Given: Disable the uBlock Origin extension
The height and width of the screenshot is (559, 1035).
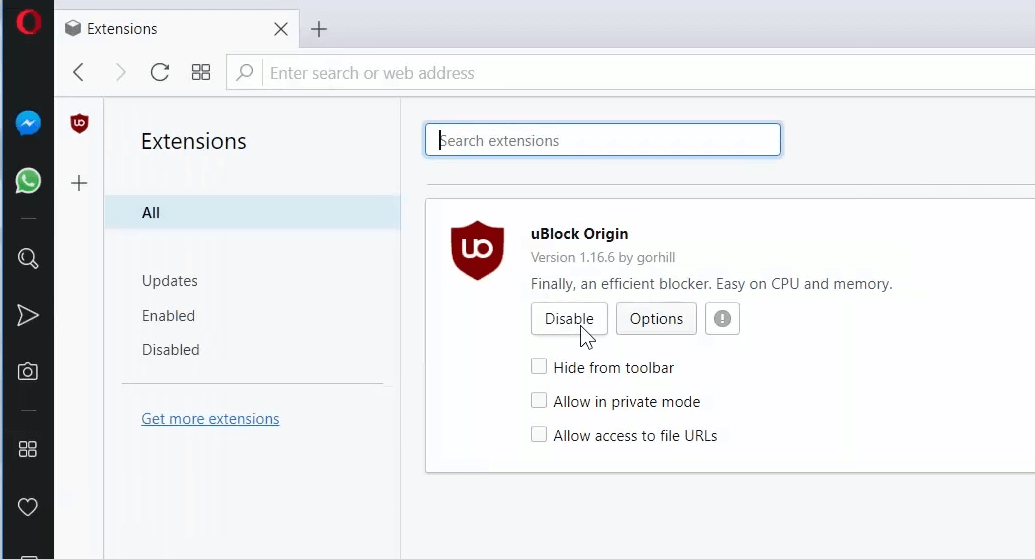Looking at the screenshot, I should [x=569, y=319].
